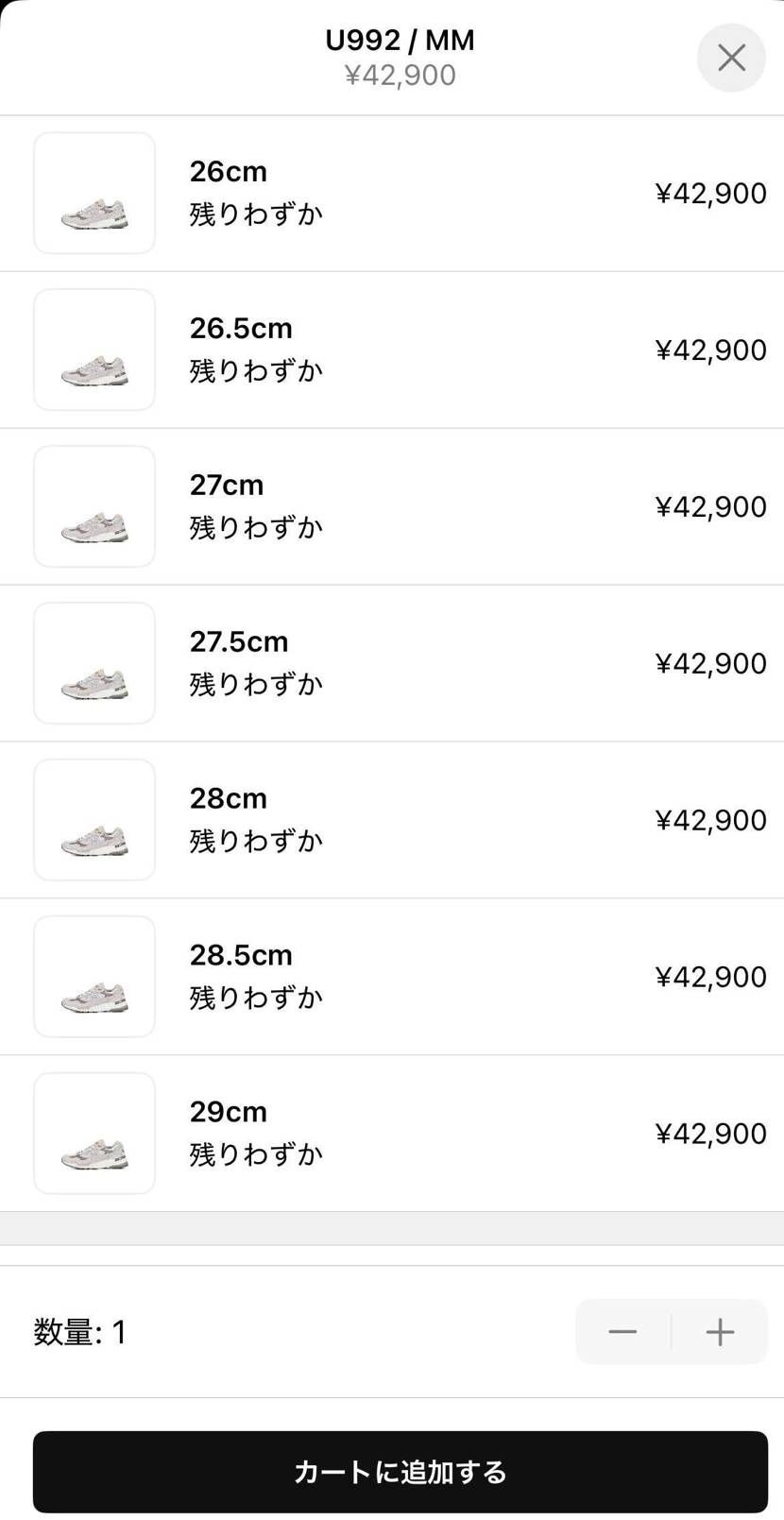Select the 29cm size option
The image size is (784, 1520).
229,1112
